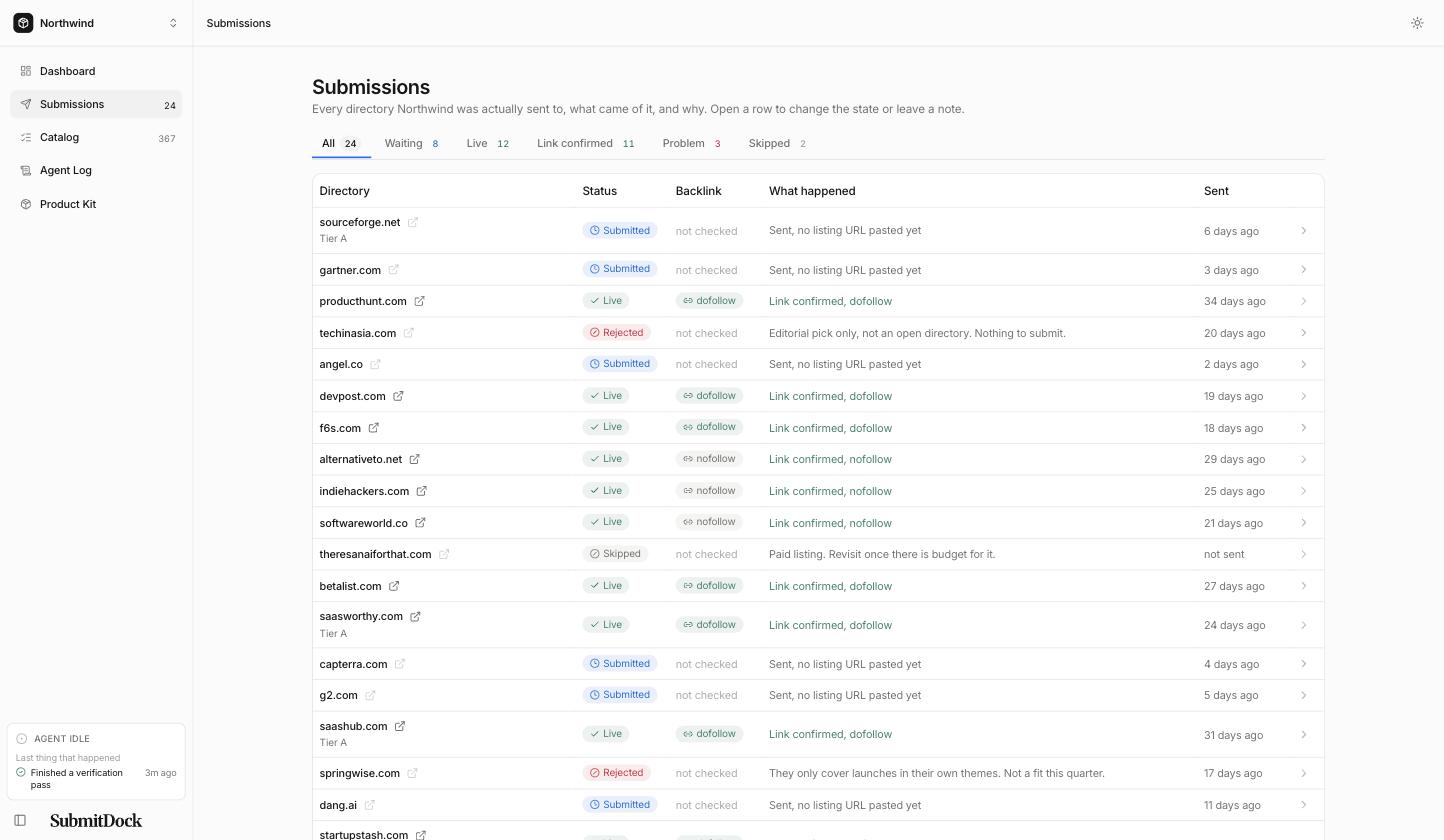Expand the capterra.com row chevron

click(x=1303, y=664)
